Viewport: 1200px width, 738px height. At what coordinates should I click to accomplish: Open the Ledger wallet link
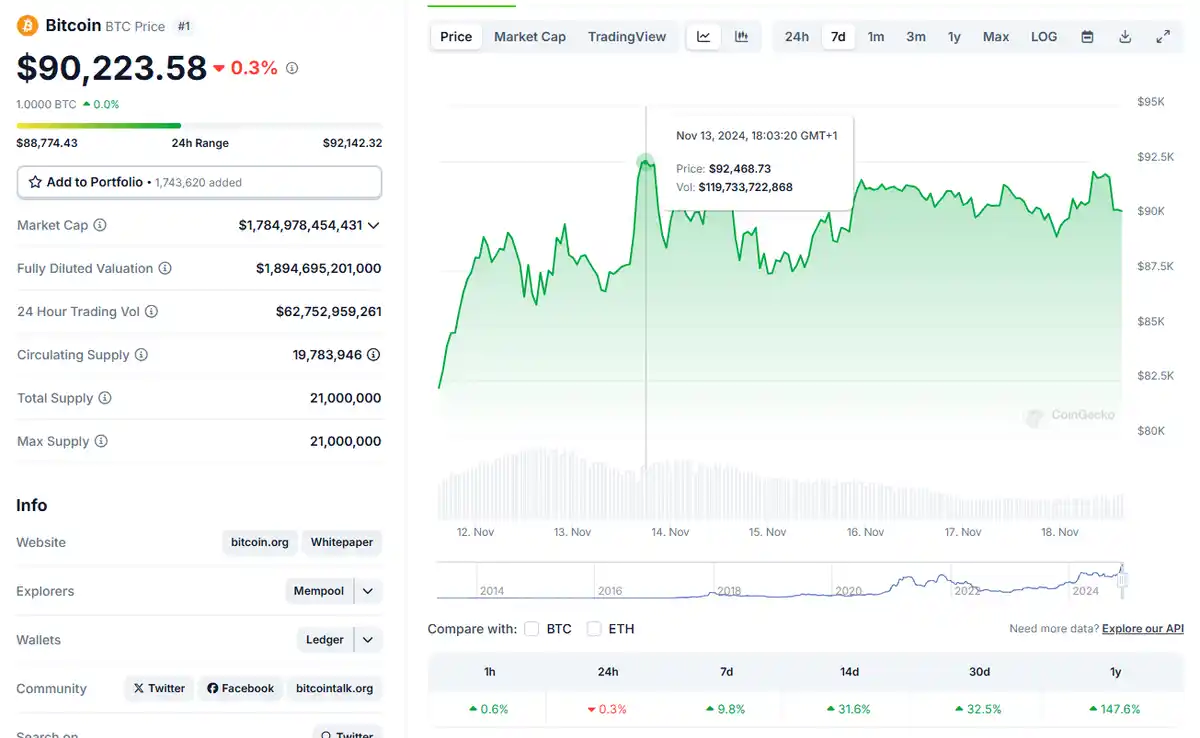coord(325,640)
